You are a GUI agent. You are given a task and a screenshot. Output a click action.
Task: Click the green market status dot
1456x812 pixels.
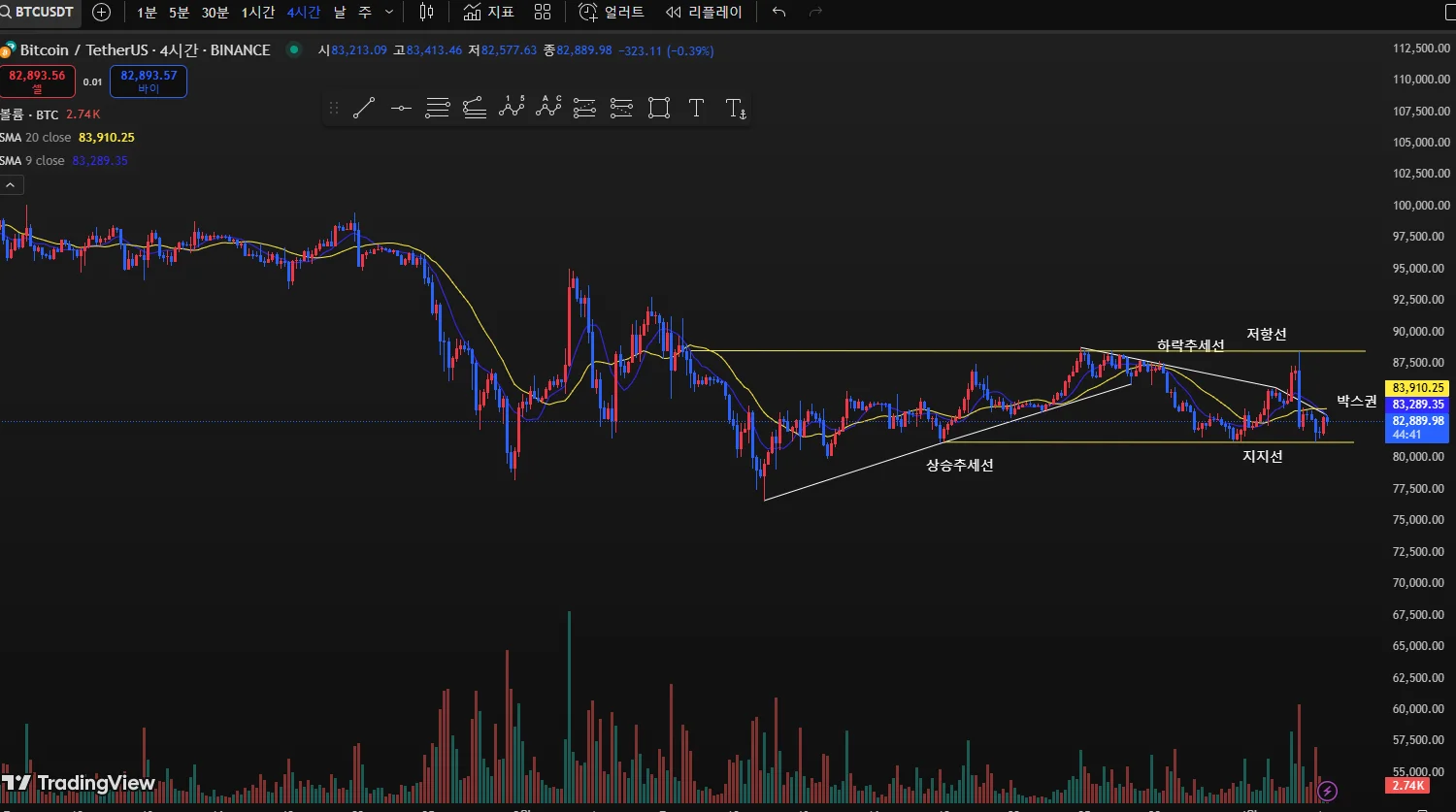click(x=294, y=49)
